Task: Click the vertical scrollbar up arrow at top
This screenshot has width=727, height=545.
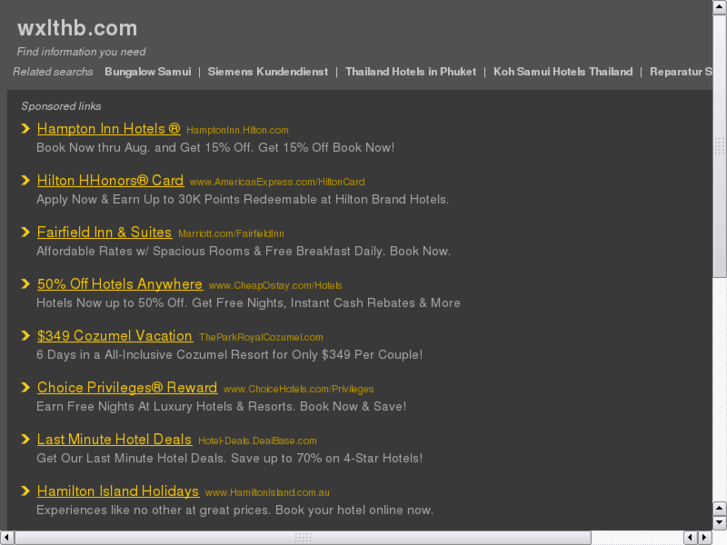Action: pos(720,7)
